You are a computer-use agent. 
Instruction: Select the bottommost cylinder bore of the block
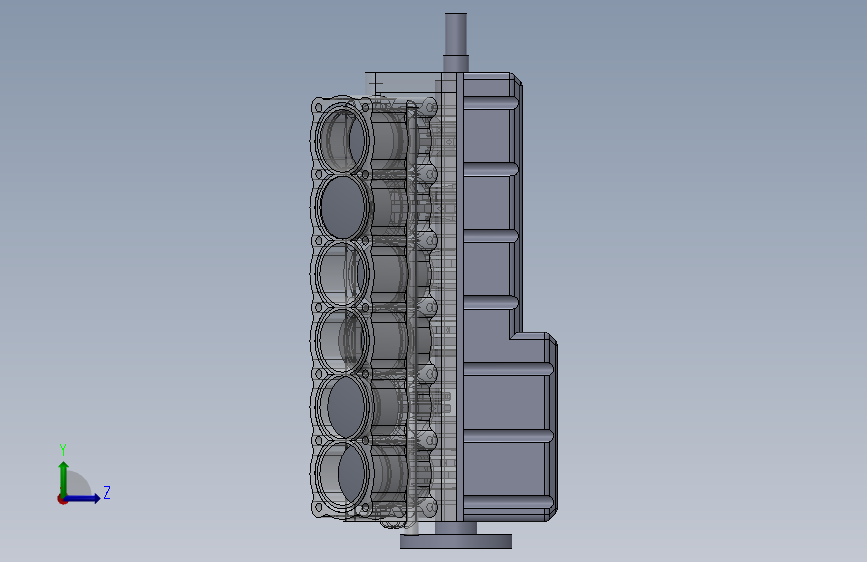[x=343, y=473]
